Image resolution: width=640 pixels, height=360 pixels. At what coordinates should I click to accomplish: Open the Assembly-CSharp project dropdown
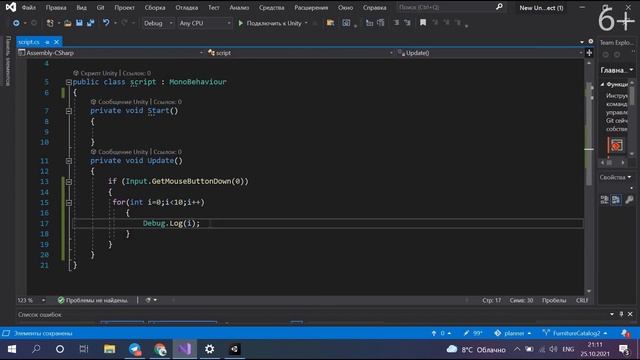(x=111, y=53)
